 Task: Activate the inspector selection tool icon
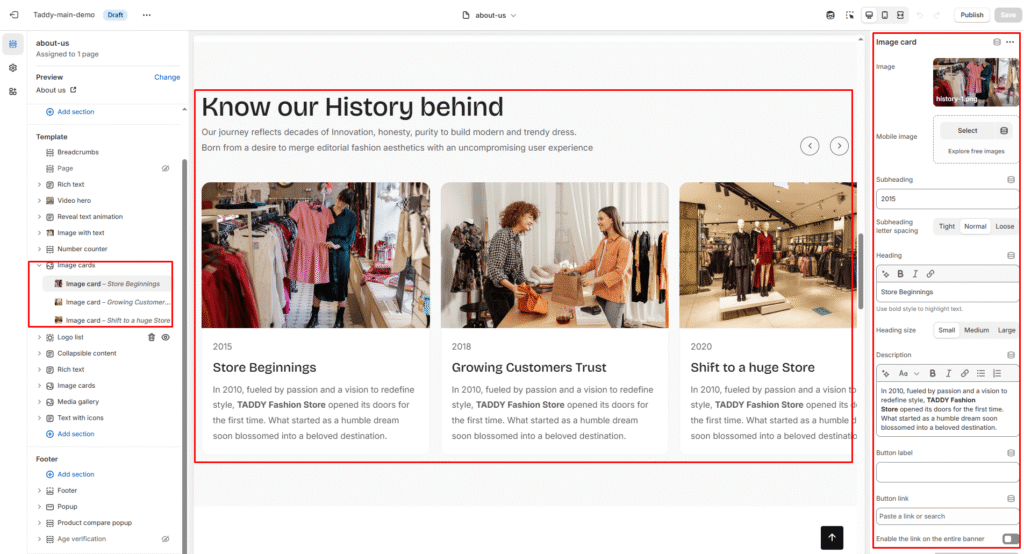[850, 15]
